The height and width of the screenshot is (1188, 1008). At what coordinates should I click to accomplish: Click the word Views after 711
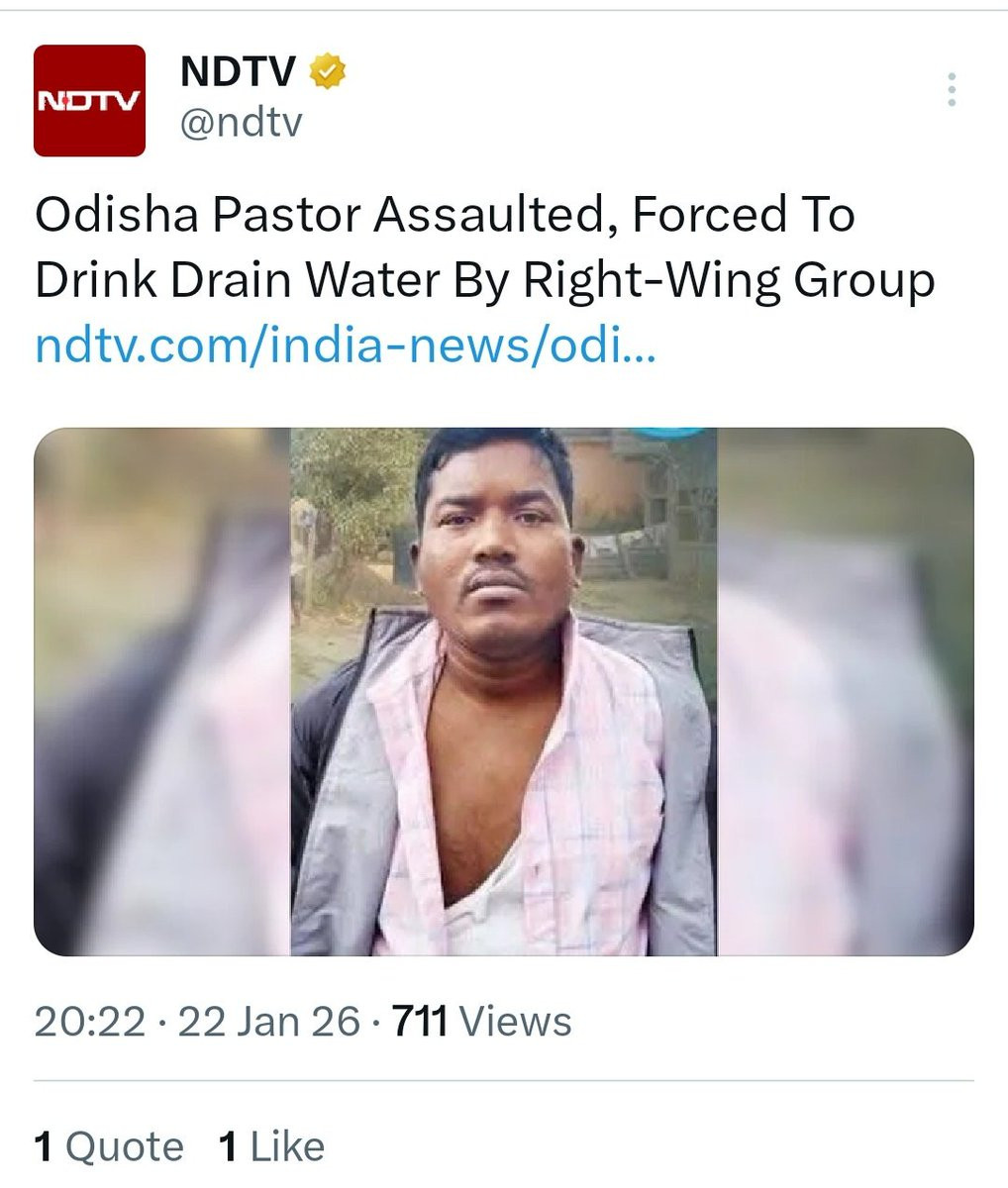tap(517, 1022)
